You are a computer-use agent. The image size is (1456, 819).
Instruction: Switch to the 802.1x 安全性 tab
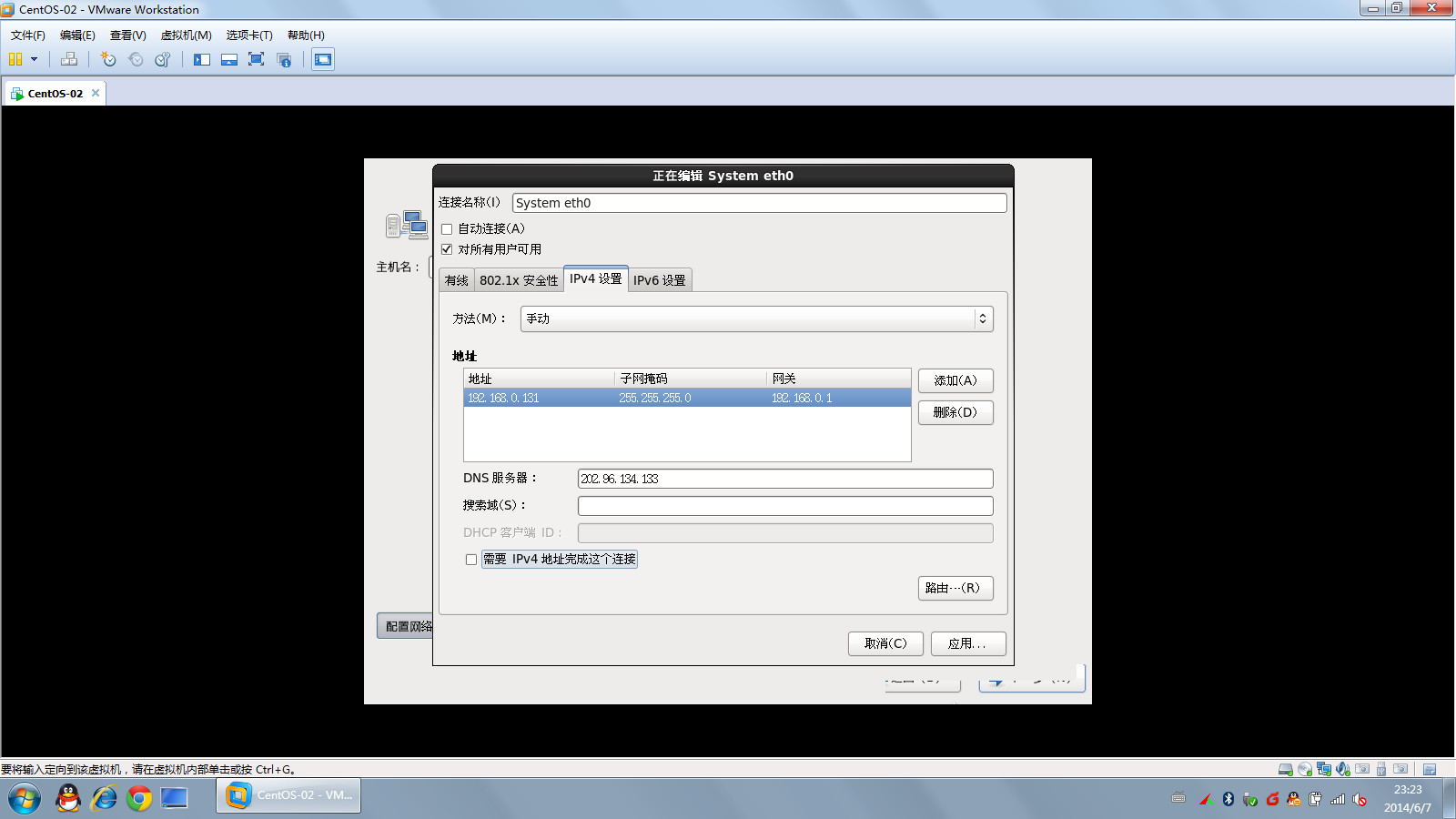[x=519, y=280]
